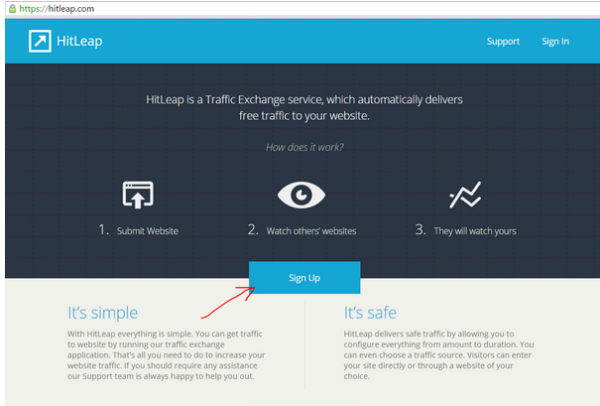Open the Sign In link

pyautogui.click(x=555, y=41)
